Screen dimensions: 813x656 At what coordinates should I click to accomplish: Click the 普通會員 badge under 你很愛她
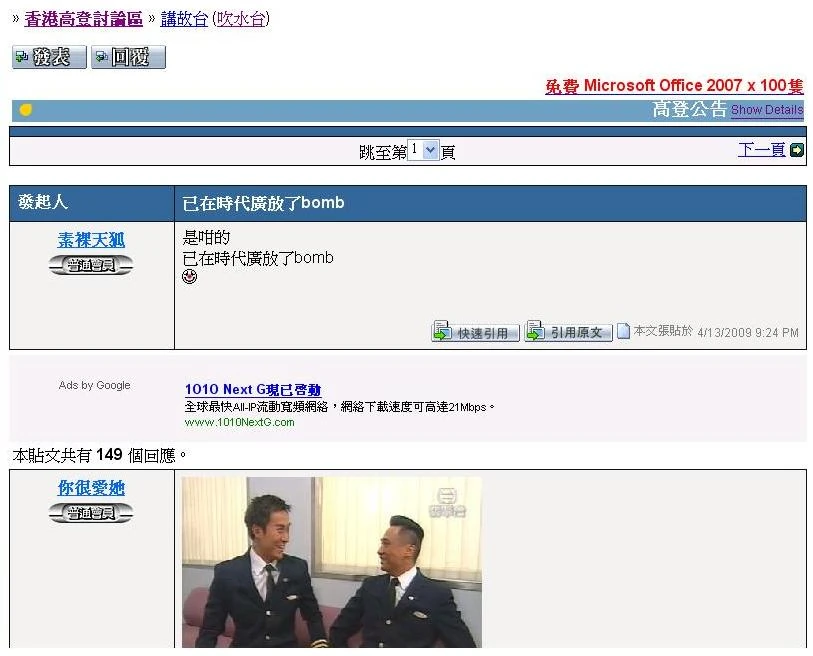(91, 513)
